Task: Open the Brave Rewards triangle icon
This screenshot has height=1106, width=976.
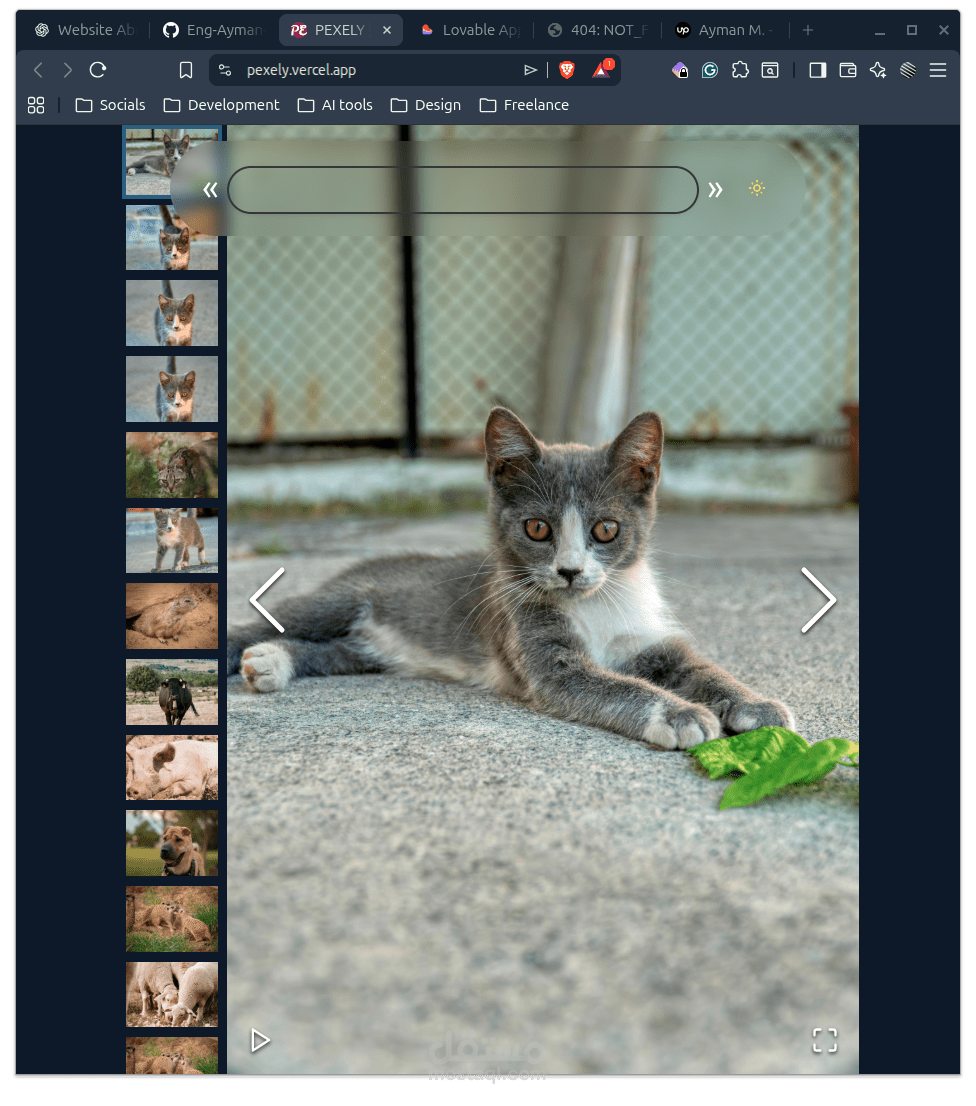Action: click(602, 69)
